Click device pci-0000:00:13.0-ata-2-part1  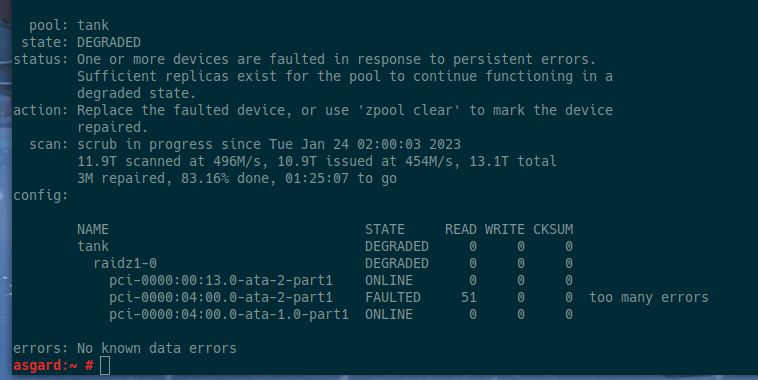coord(221,280)
